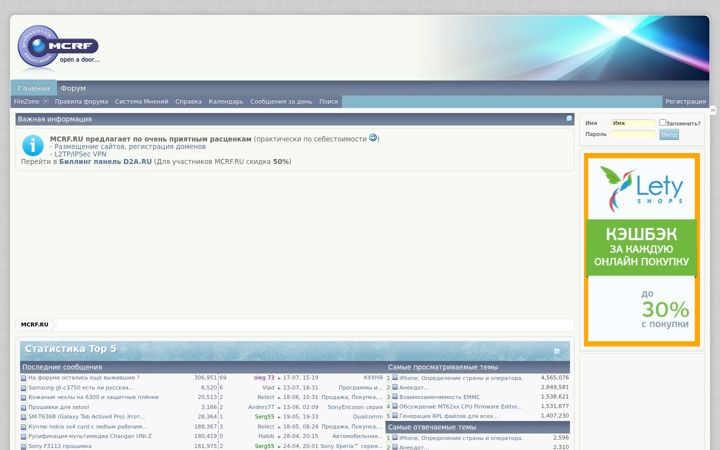Image resolution: width=720 pixels, height=450 pixels.
Task: Click the post icon beside 'На форуме остались еще выжившие'
Action: coord(23,378)
